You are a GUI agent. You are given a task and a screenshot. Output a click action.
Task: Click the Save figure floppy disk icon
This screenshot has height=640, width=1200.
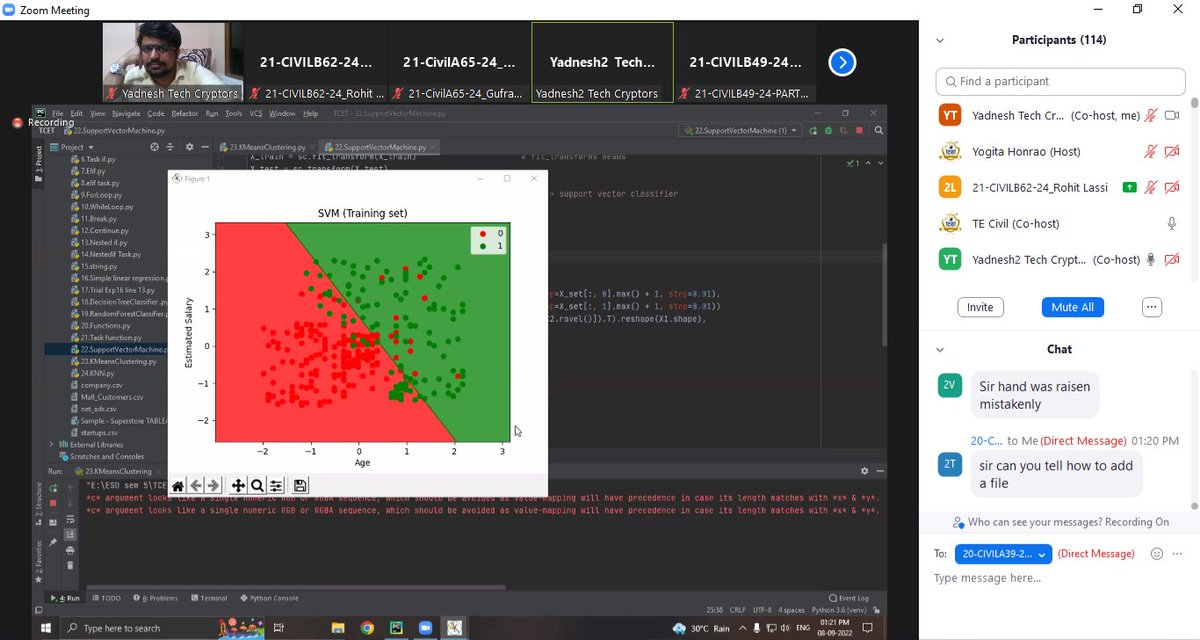click(300, 486)
